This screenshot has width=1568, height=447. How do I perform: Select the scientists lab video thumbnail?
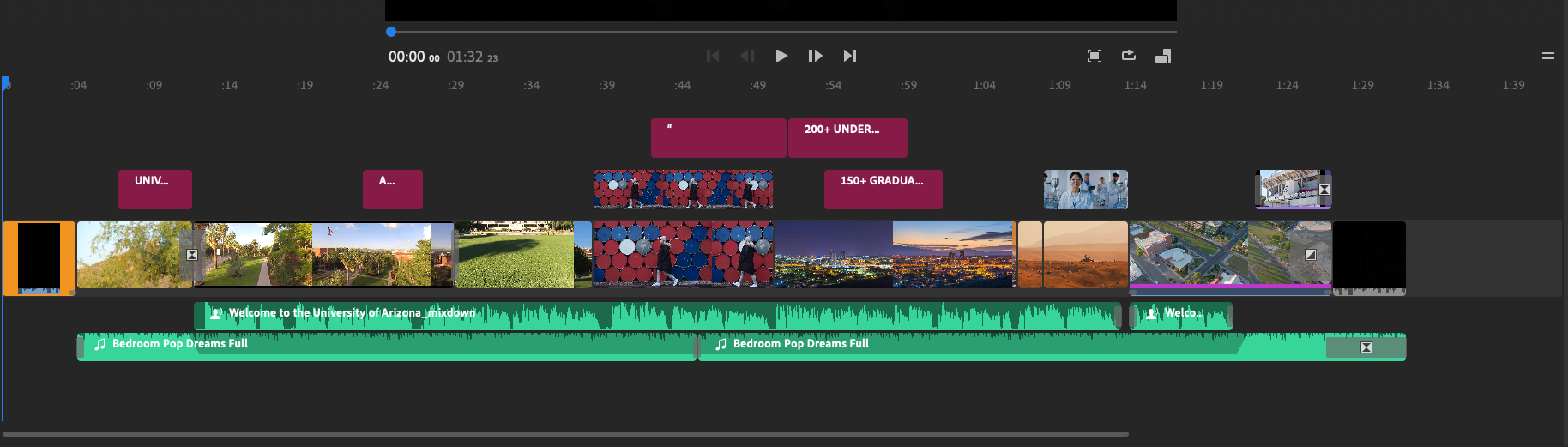click(x=1086, y=190)
